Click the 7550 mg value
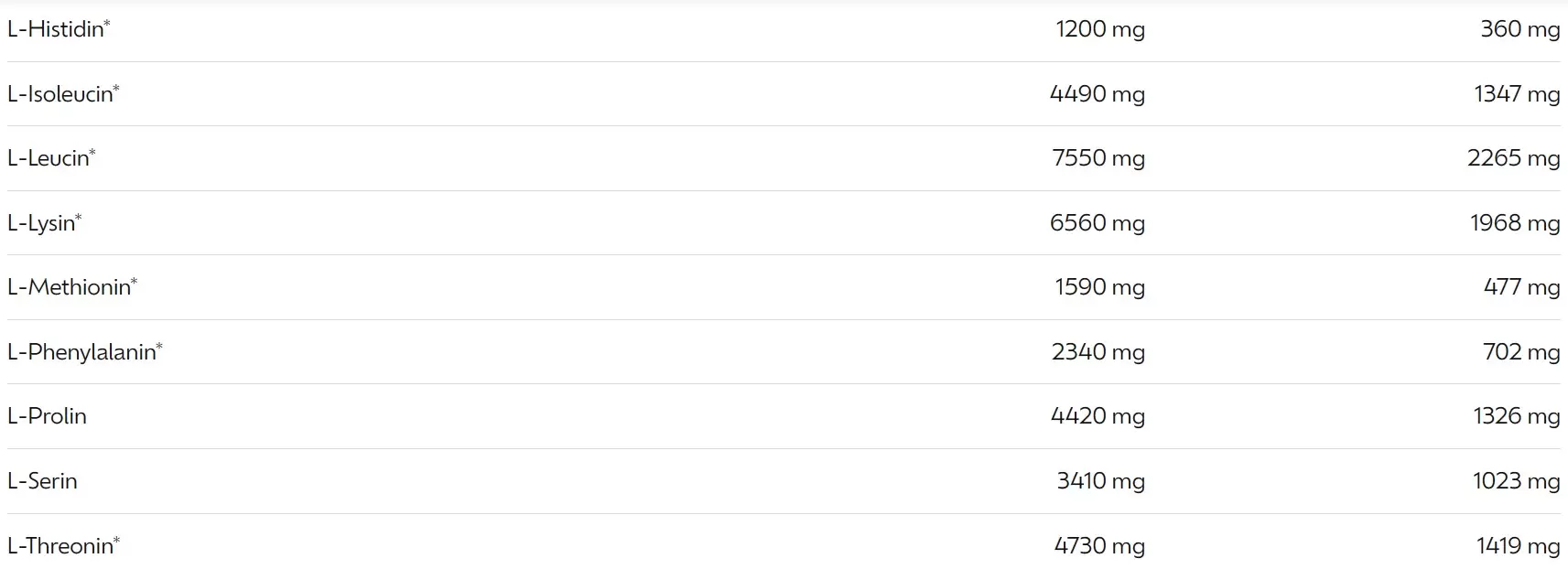The width and height of the screenshot is (1568, 569). click(1098, 158)
